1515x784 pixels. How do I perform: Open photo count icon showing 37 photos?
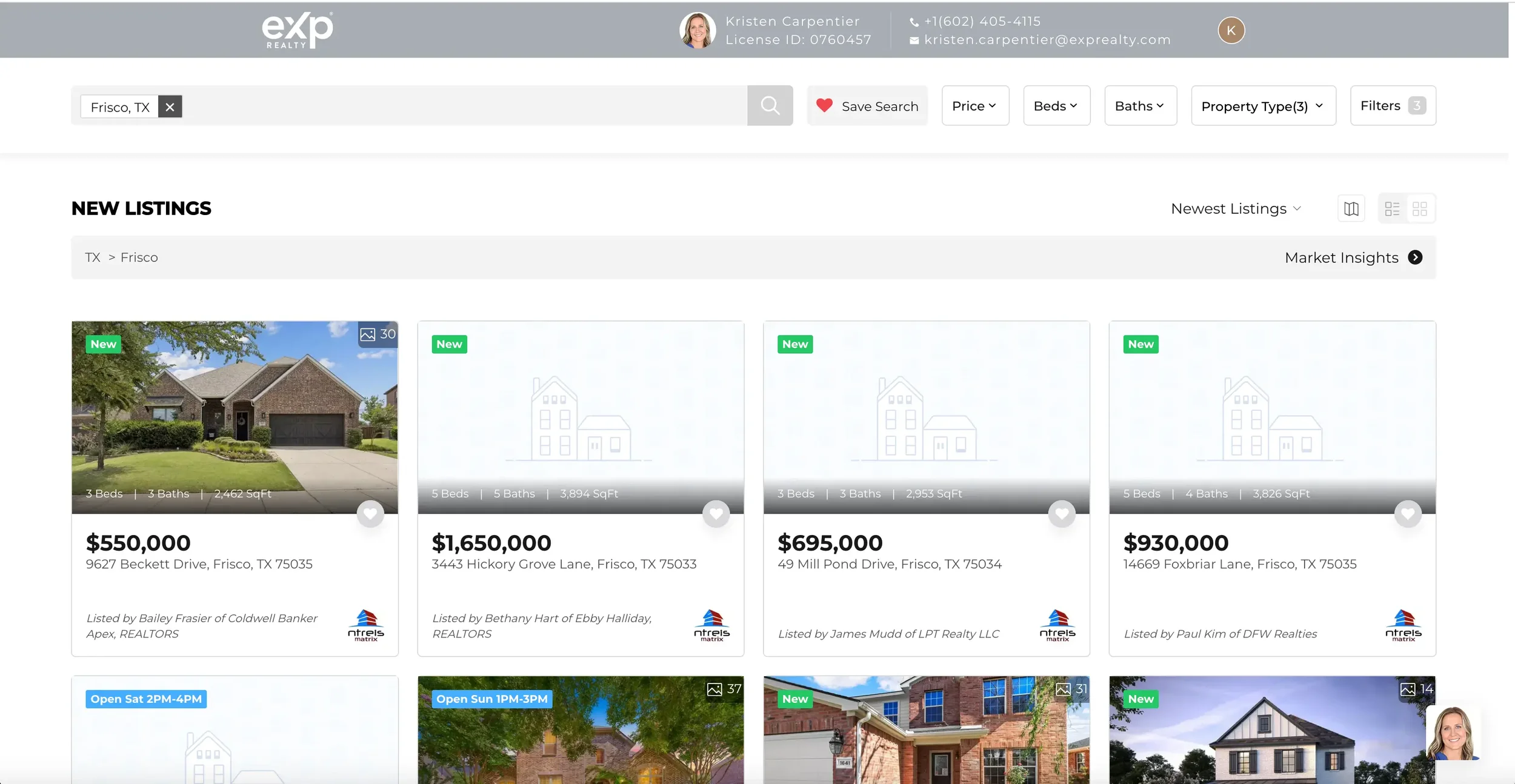[x=724, y=689]
